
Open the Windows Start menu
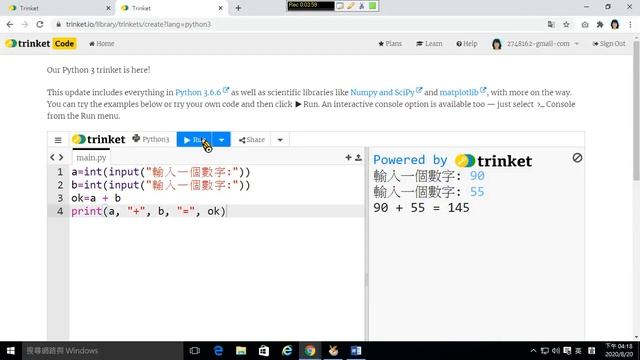click(x=11, y=351)
